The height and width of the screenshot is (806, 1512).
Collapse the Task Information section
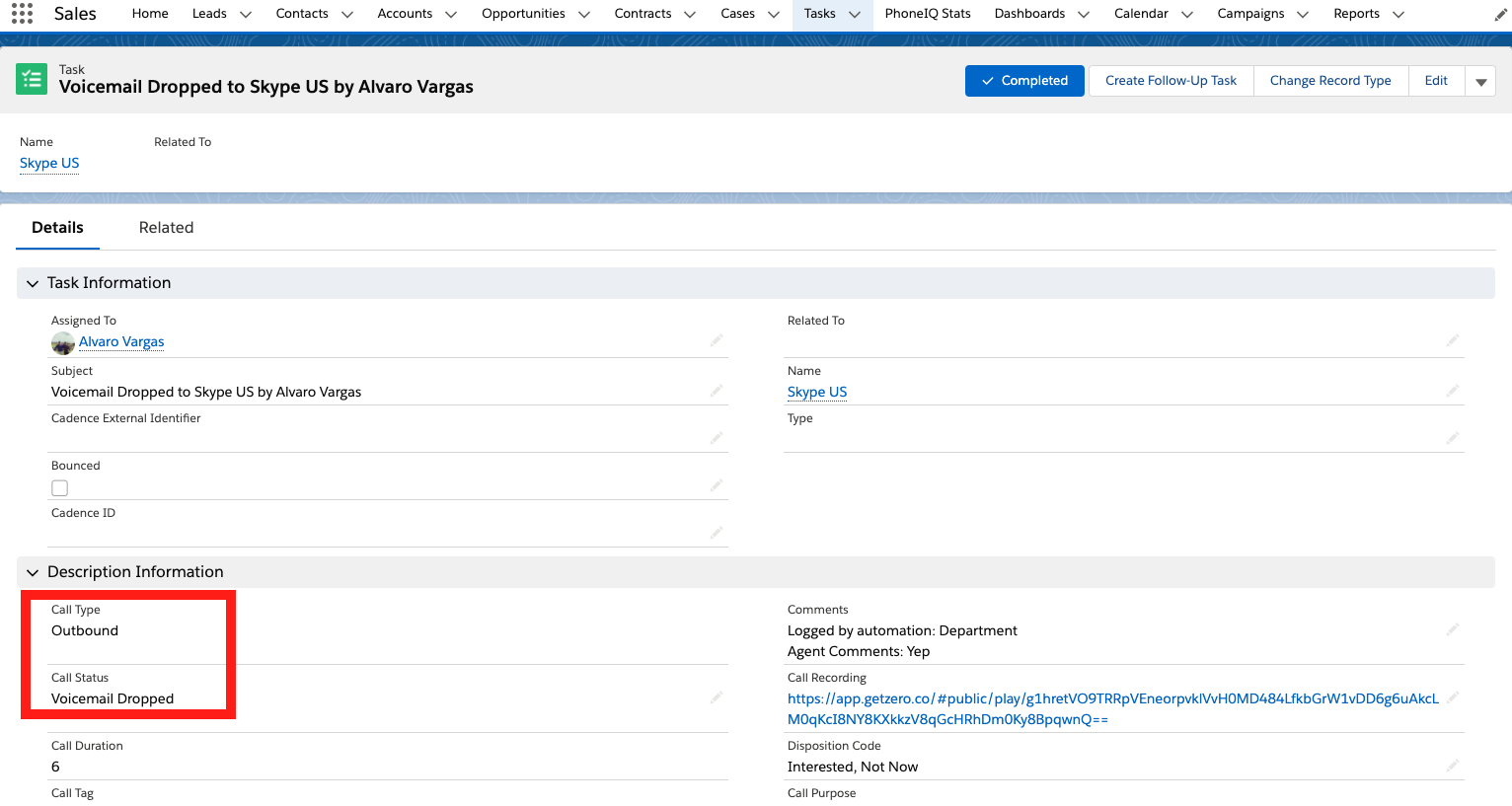click(33, 283)
